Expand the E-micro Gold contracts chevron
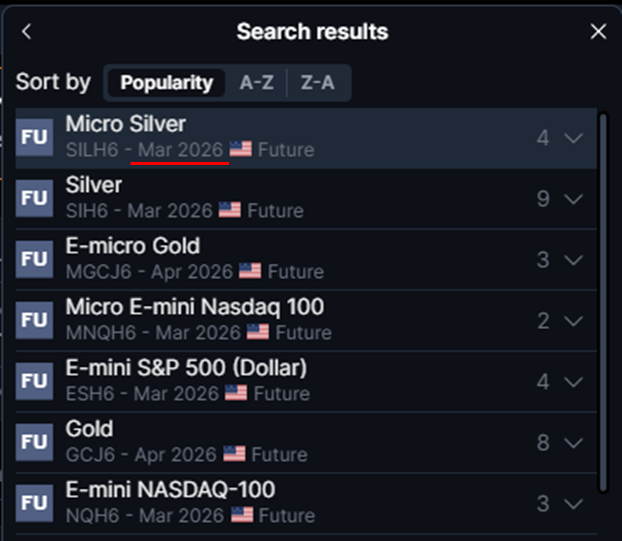Screen dimensions: 622x541 [x=573, y=260]
